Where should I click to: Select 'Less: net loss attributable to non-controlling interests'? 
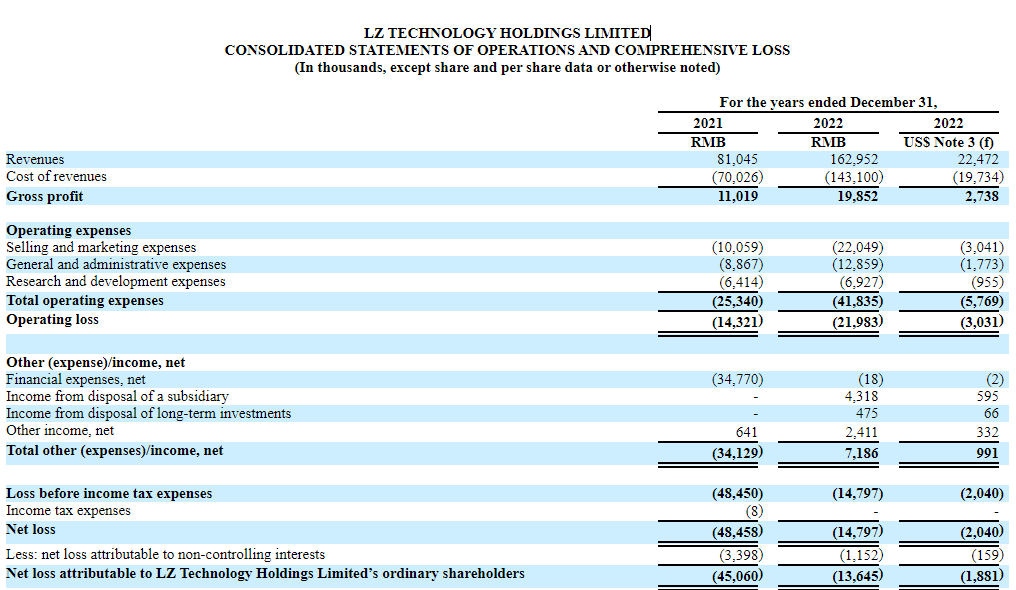tap(165, 554)
